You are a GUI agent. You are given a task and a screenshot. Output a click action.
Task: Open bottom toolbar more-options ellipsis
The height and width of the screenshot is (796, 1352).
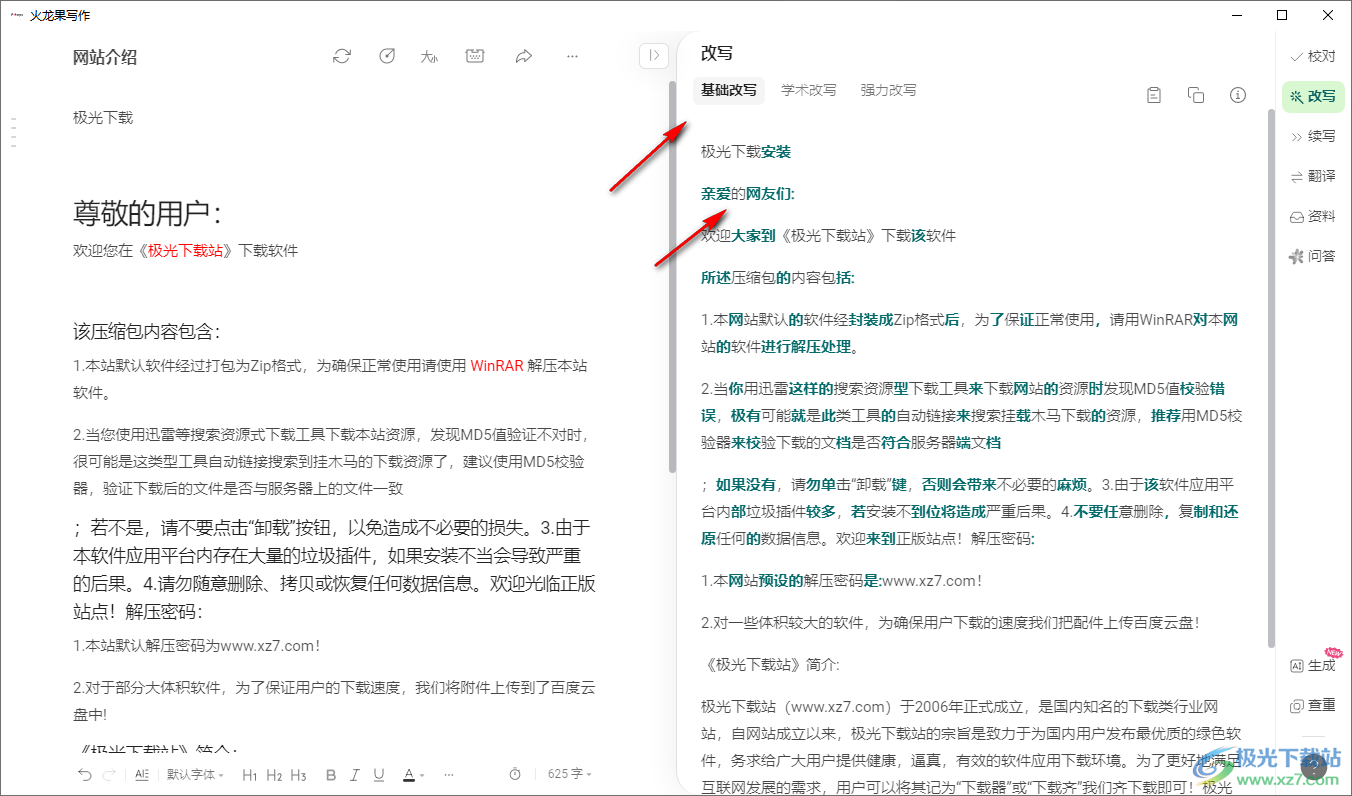tap(449, 774)
